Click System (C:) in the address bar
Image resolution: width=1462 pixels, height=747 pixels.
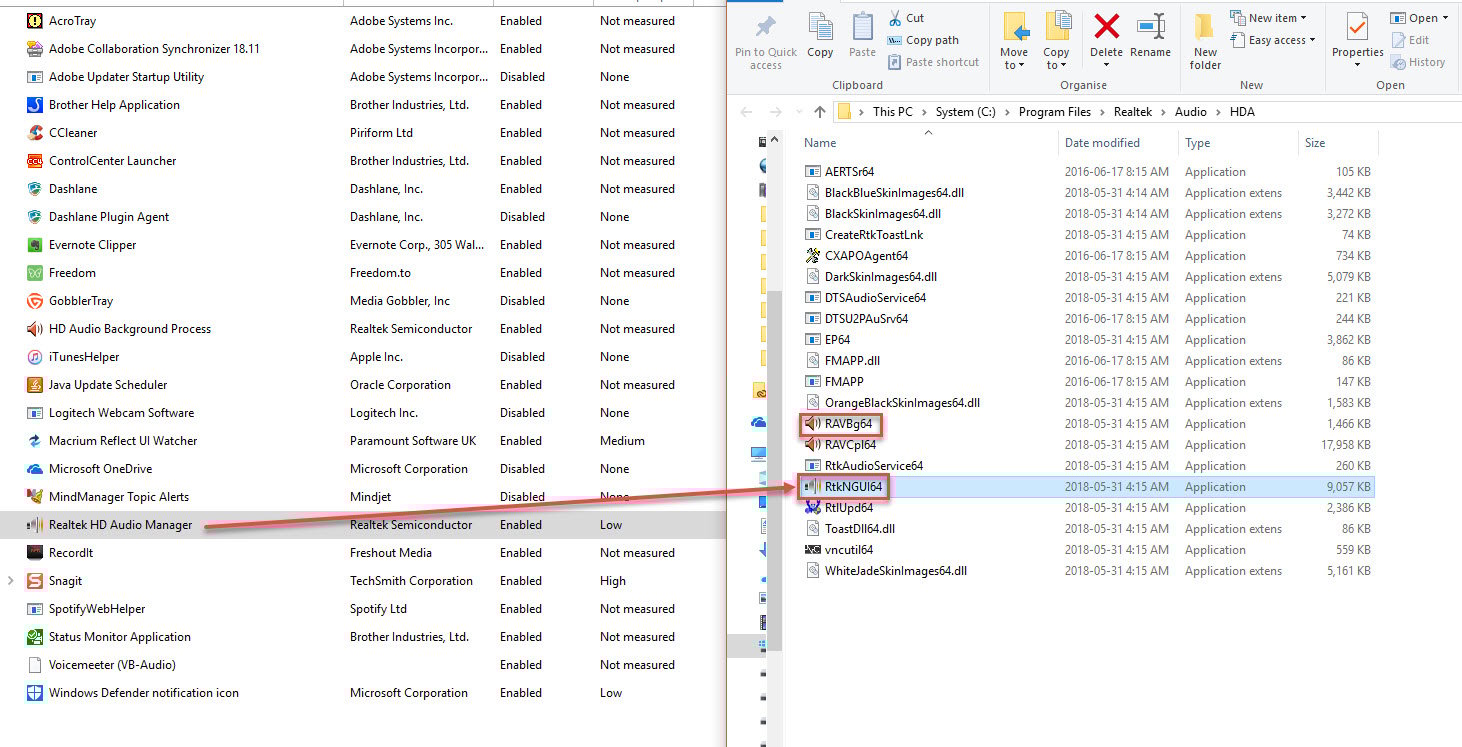[968, 112]
